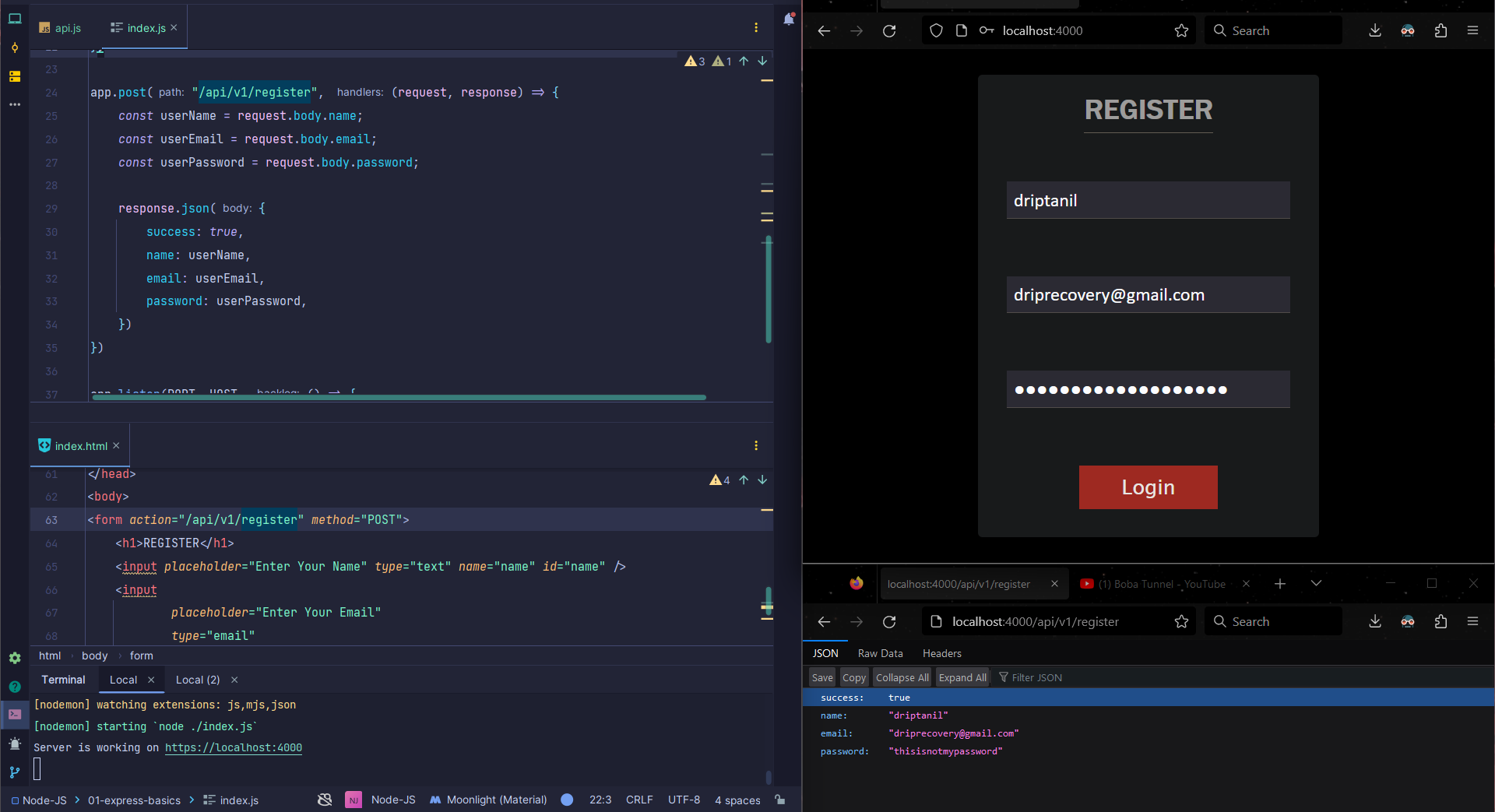Open the Git branch tool icon
Screen dimensions: 1495x812
(15, 772)
